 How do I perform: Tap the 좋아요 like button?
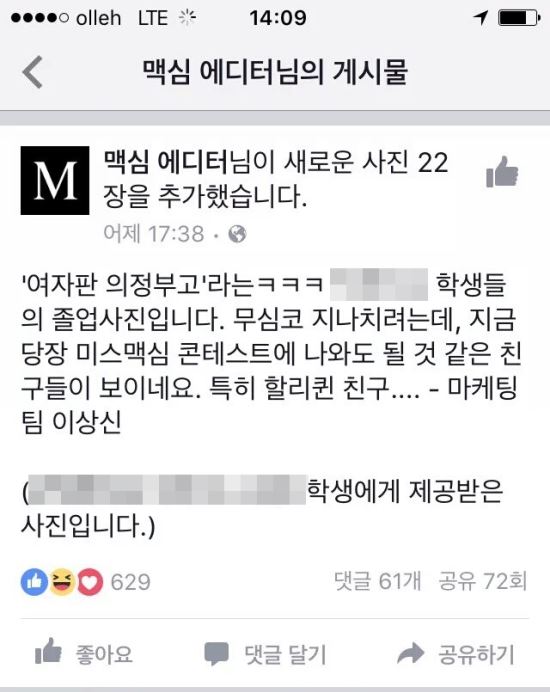coord(84,653)
